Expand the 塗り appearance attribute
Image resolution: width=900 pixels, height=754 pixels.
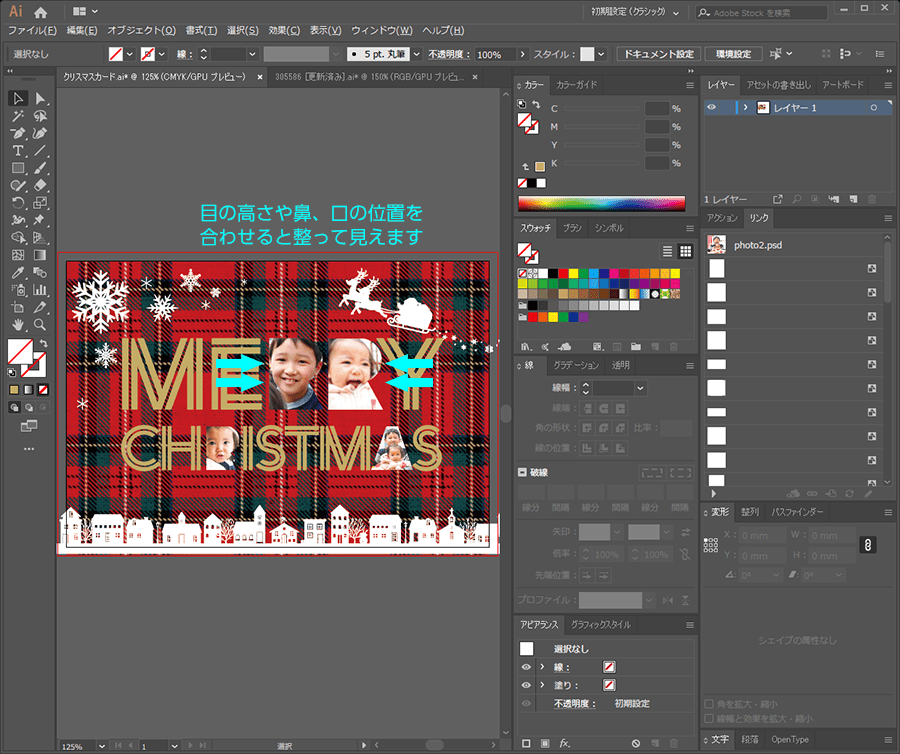(x=542, y=685)
